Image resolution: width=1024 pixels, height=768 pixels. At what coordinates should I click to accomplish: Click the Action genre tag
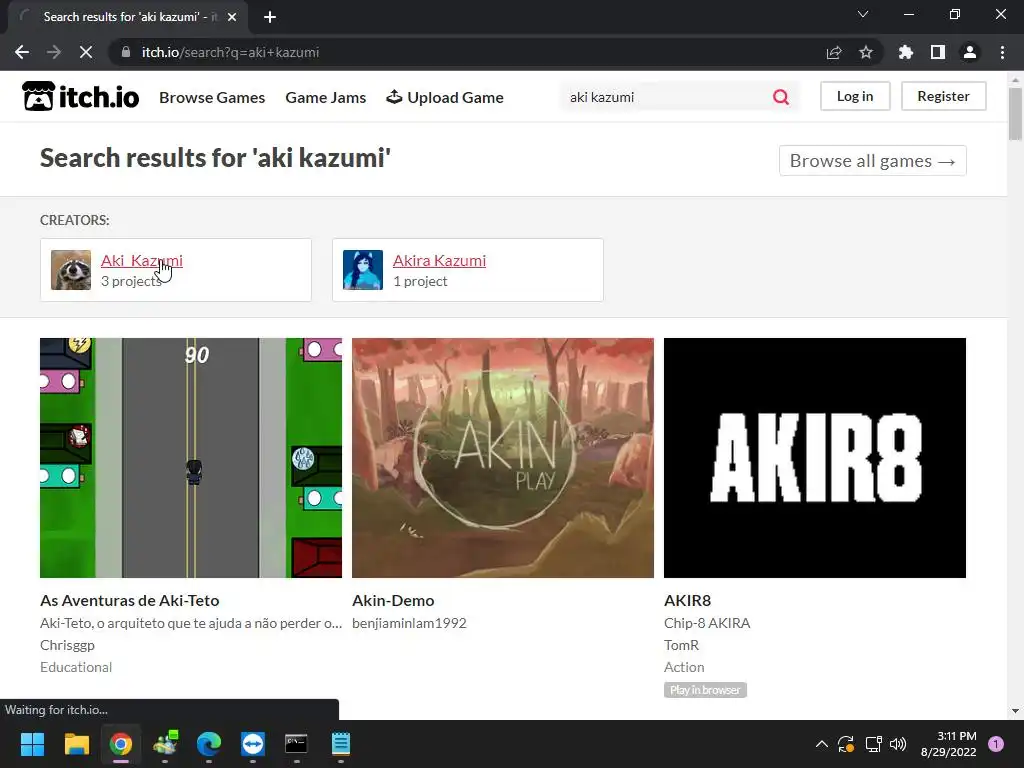684,667
